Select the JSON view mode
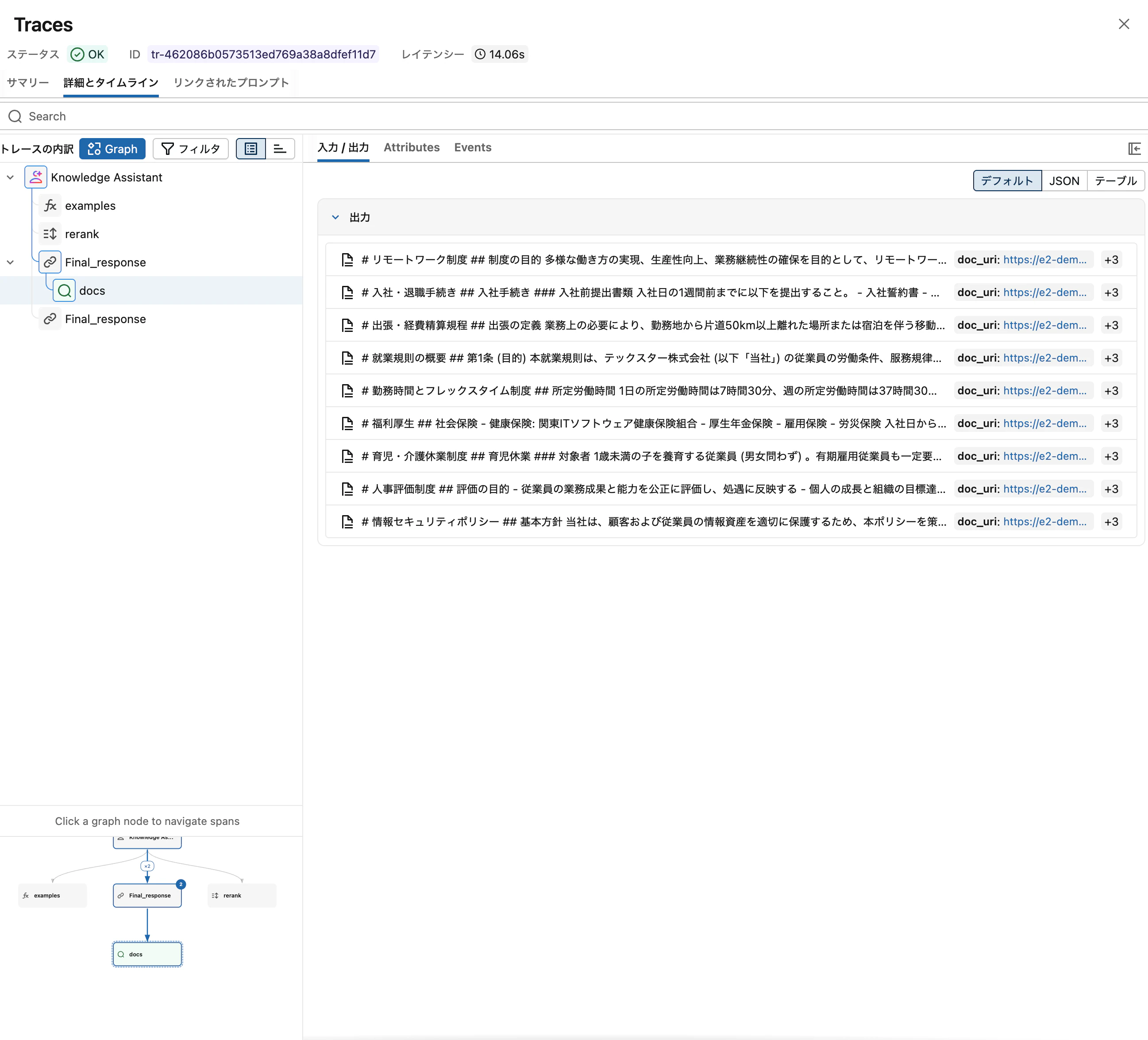 click(1064, 181)
